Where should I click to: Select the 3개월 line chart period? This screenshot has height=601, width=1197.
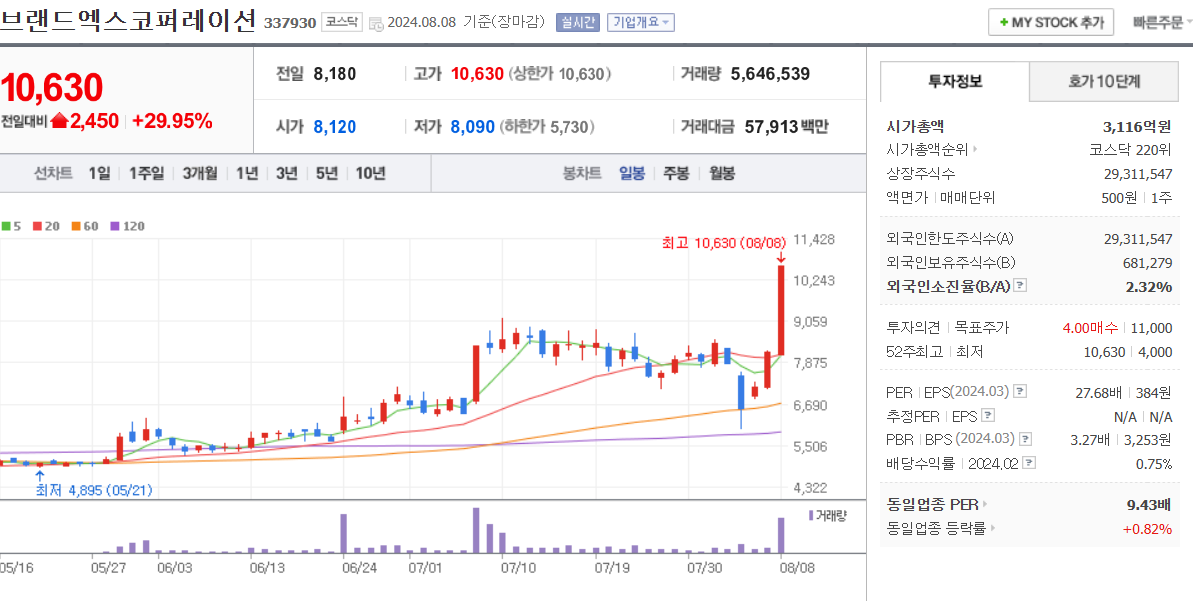pyautogui.click(x=200, y=173)
